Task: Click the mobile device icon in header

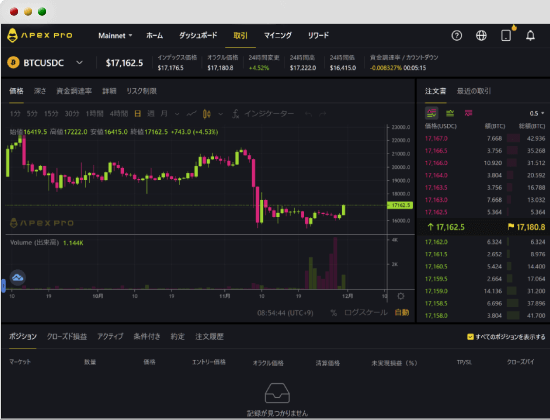Action: (x=506, y=35)
